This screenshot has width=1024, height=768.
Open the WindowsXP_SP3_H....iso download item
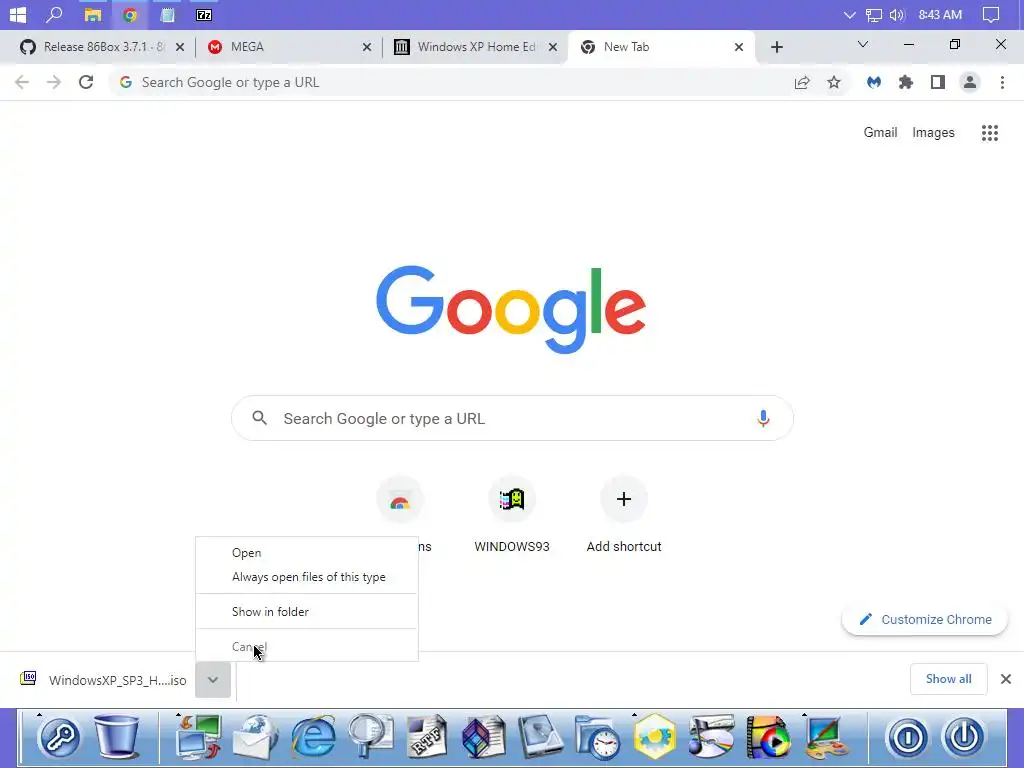pyautogui.click(x=104, y=680)
